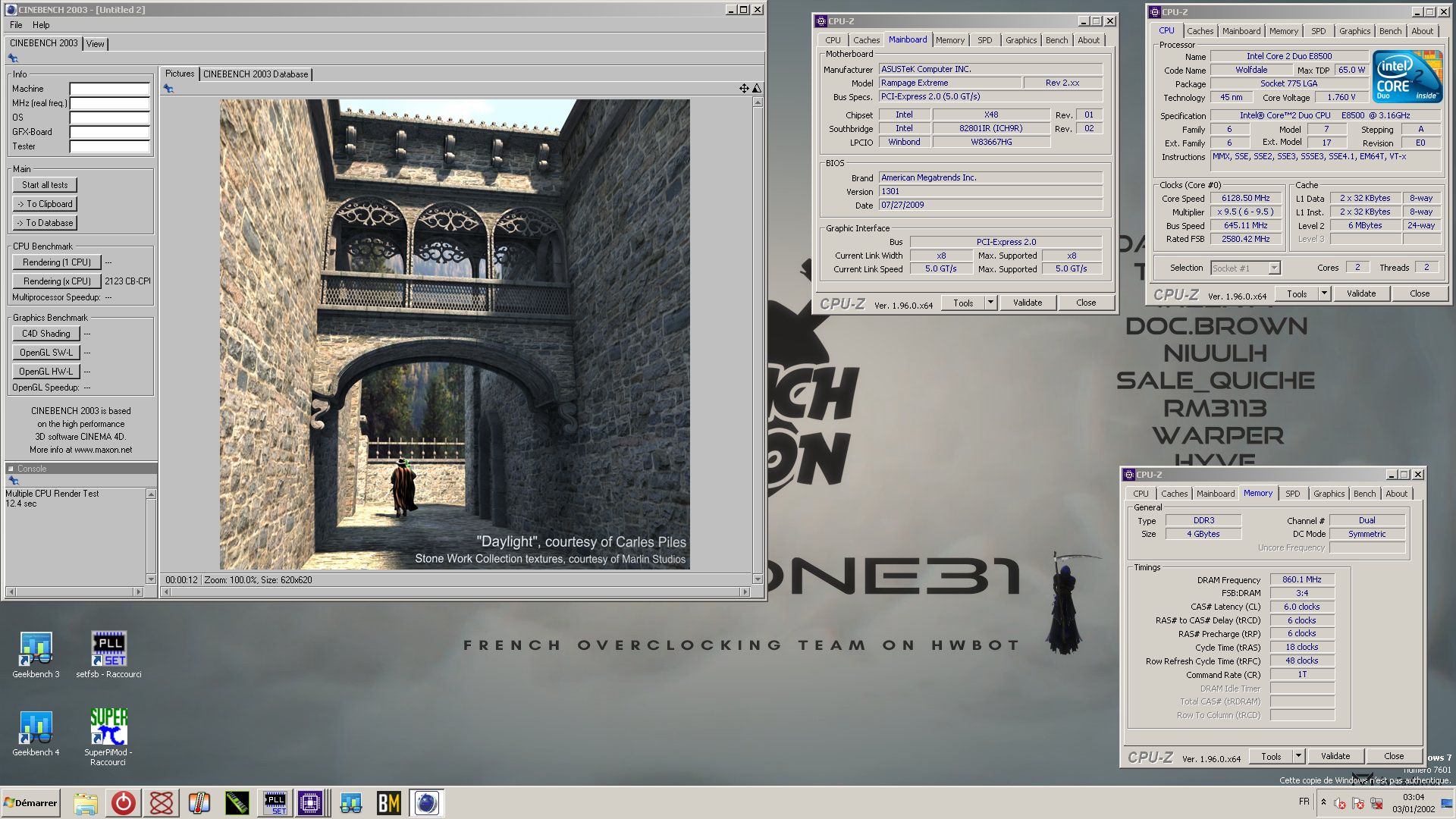Open the setfsb desktop shortcut

pyautogui.click(x=108, y=655)
